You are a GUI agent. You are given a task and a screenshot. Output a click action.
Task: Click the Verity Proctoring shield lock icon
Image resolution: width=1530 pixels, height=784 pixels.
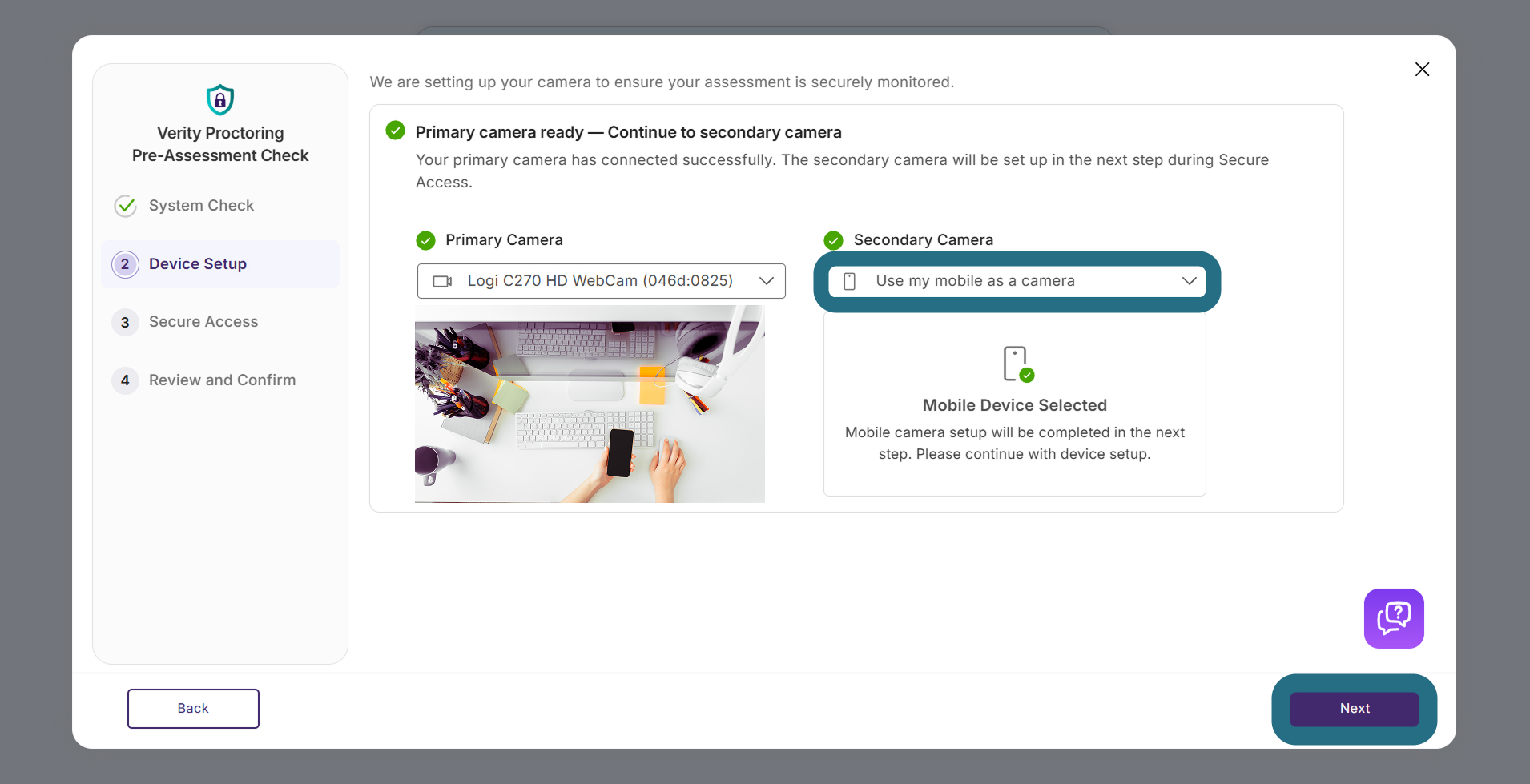point(220,100)
